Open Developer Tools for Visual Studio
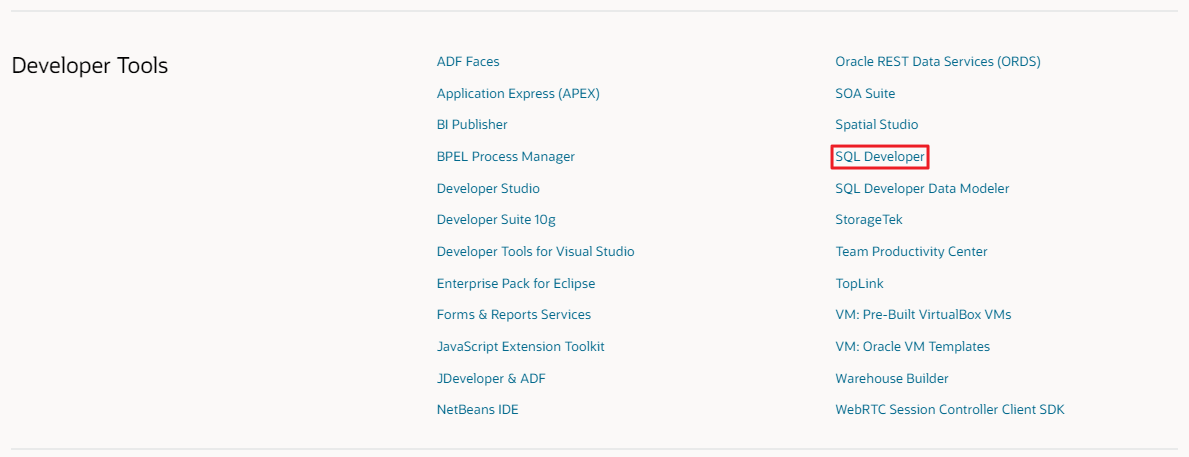This screenshot has width=1189, height=457. [x=535, y=251]
